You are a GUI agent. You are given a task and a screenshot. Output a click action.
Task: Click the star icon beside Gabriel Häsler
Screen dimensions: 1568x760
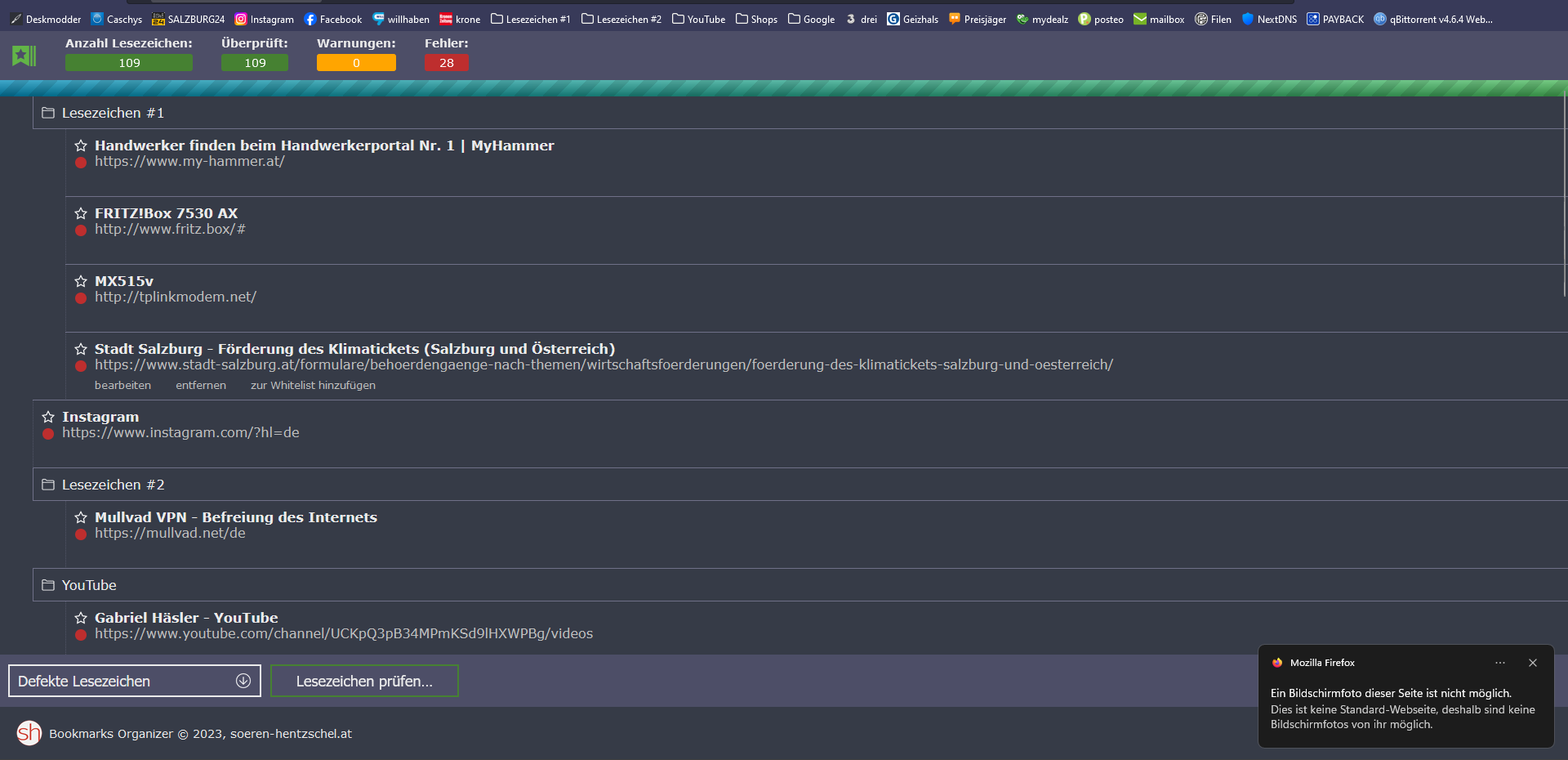pos(81,618)
